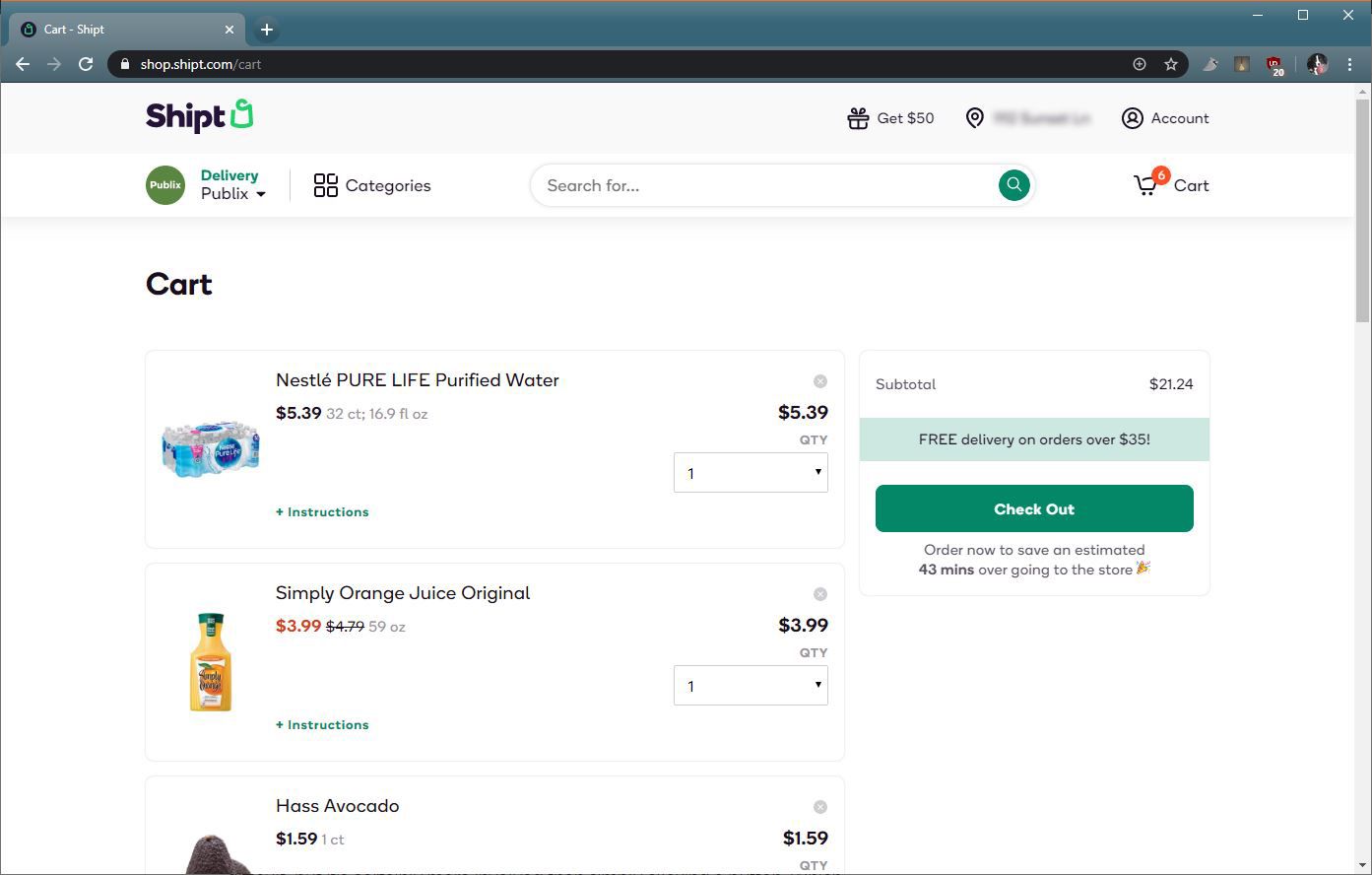Add instructions for Nestlé water
Image resolution: width=1372 pixels, height=875 pixels.
pyautogui.click(x=322, y=512)
